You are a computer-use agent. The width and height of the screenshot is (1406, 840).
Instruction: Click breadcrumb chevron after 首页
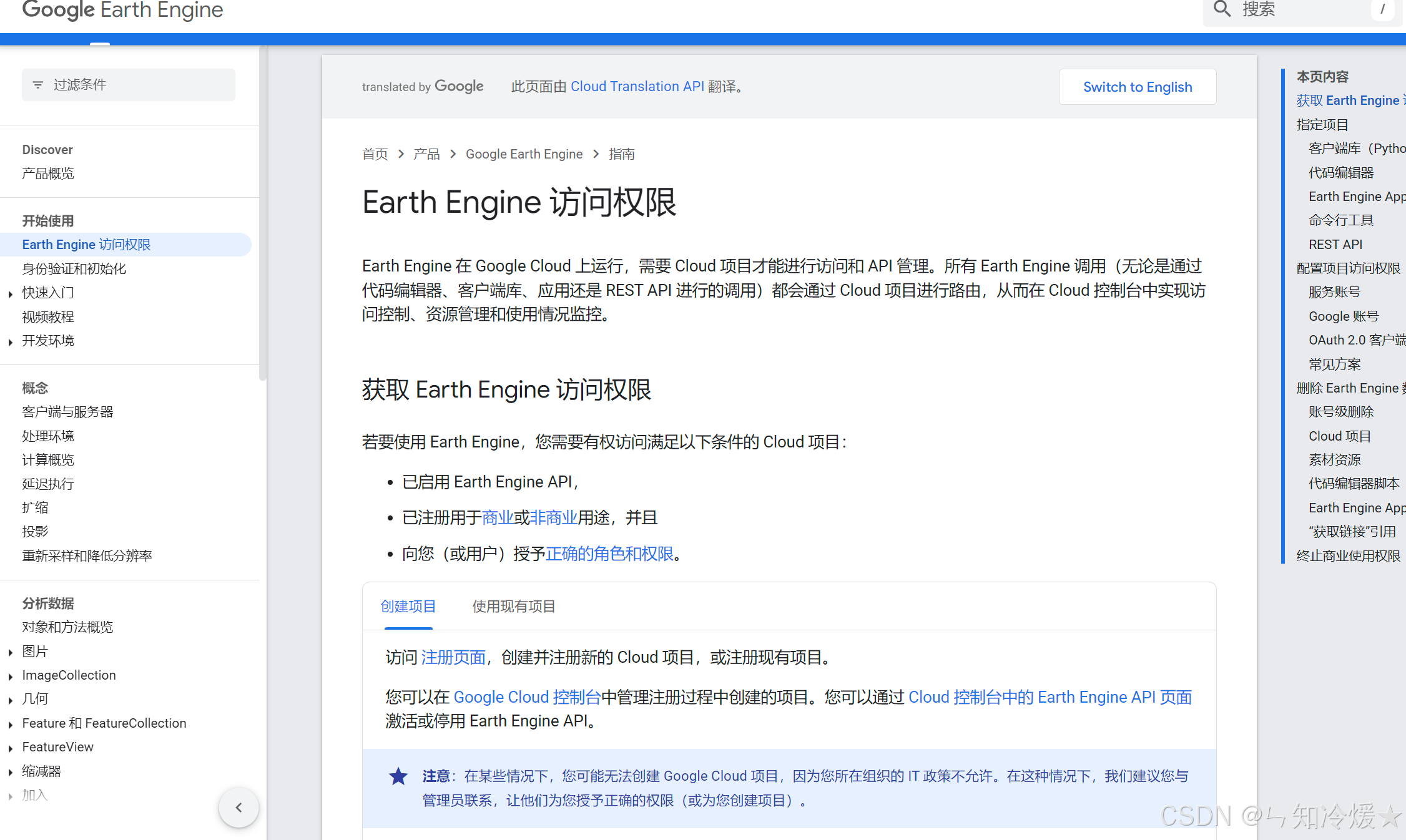point(401,154)
